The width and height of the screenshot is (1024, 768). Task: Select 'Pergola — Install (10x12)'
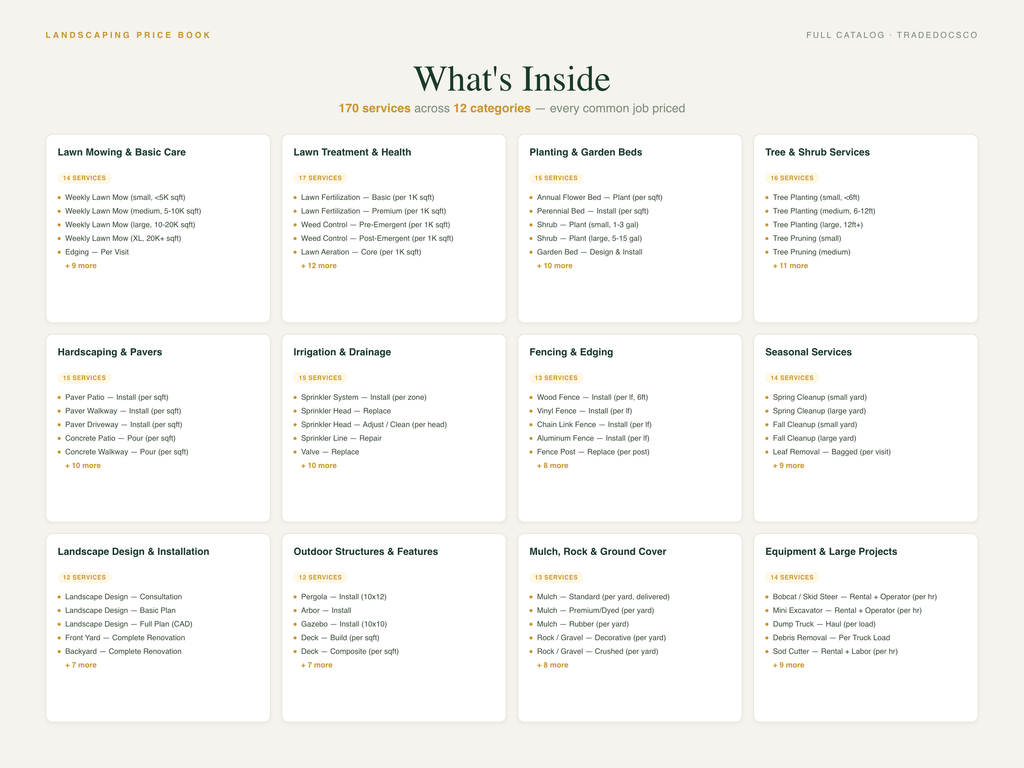tap(344, 596)
